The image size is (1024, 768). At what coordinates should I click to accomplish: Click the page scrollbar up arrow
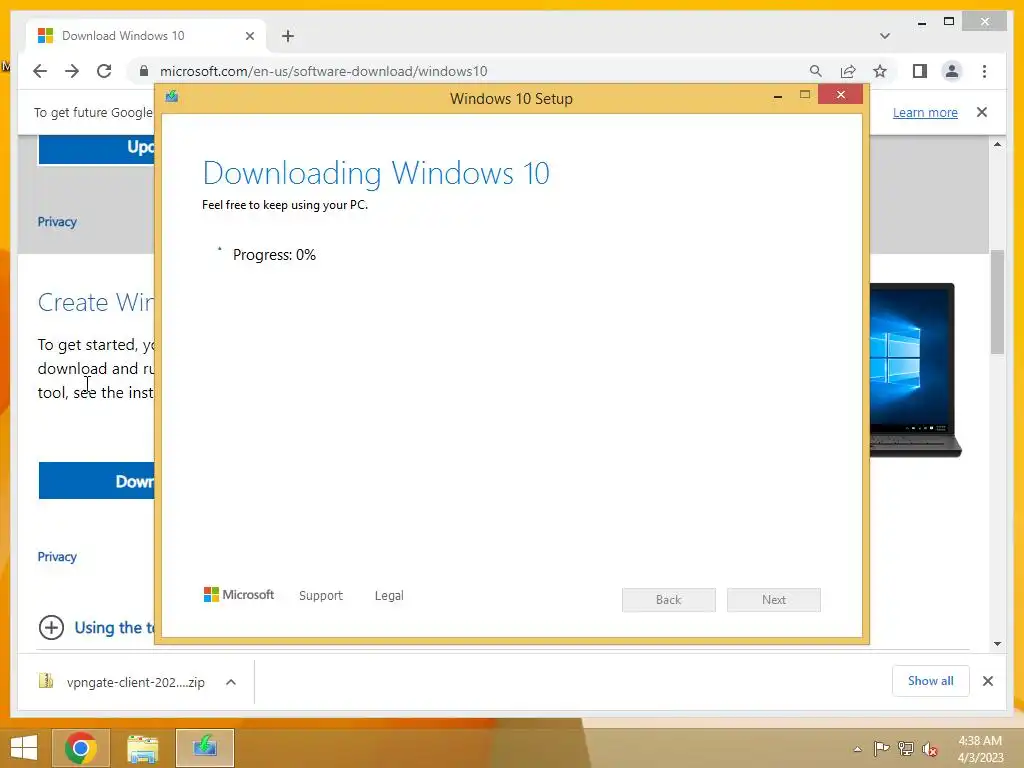pos(997,144)
